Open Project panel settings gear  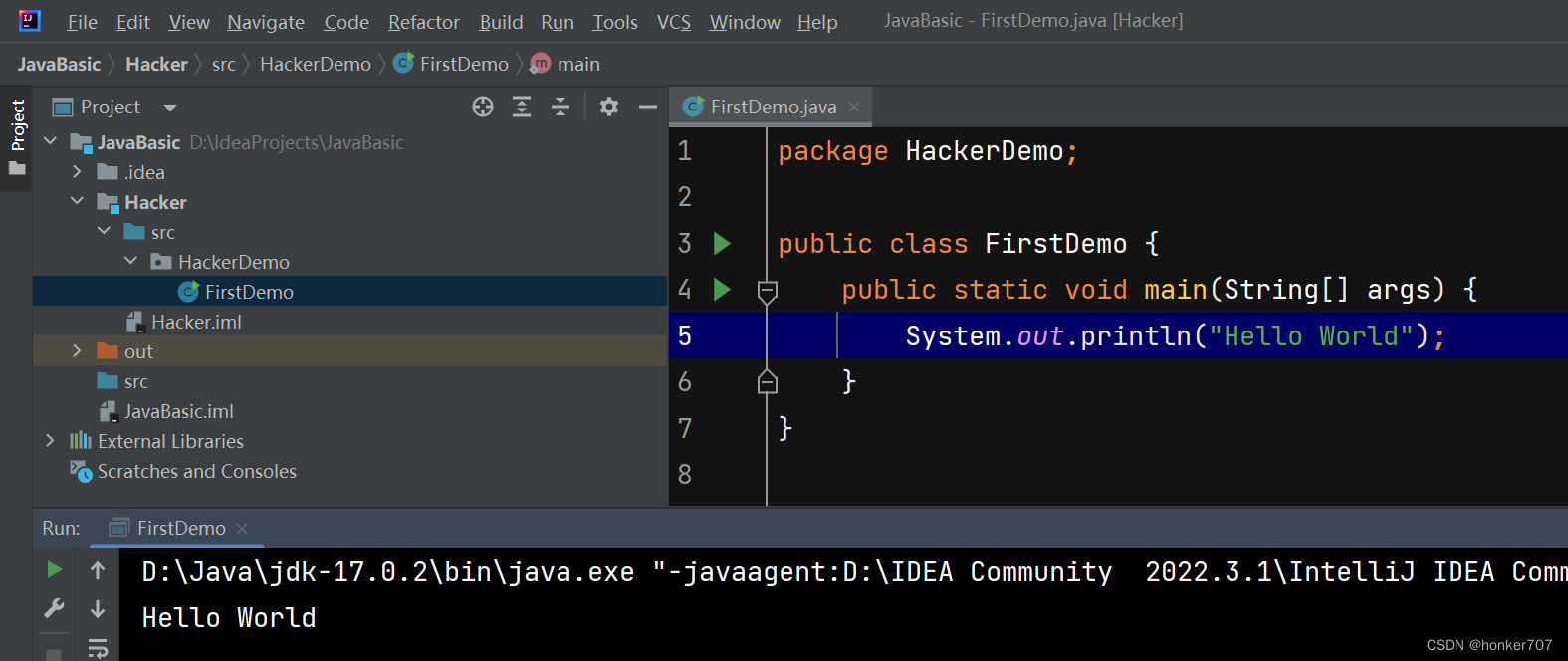point(609,108)
